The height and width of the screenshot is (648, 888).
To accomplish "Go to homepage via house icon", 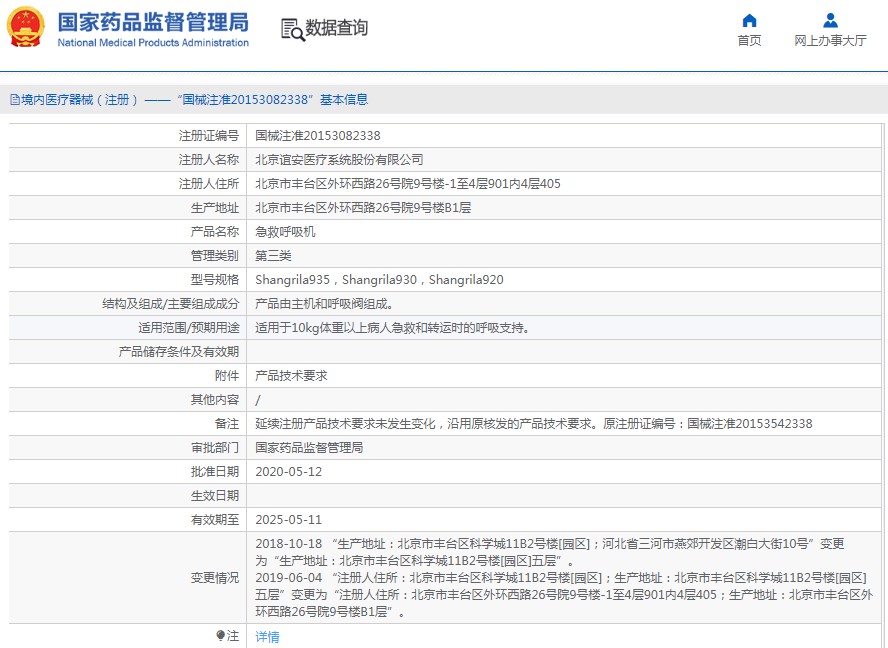I will pyautogui.click(x=749, y=21).
